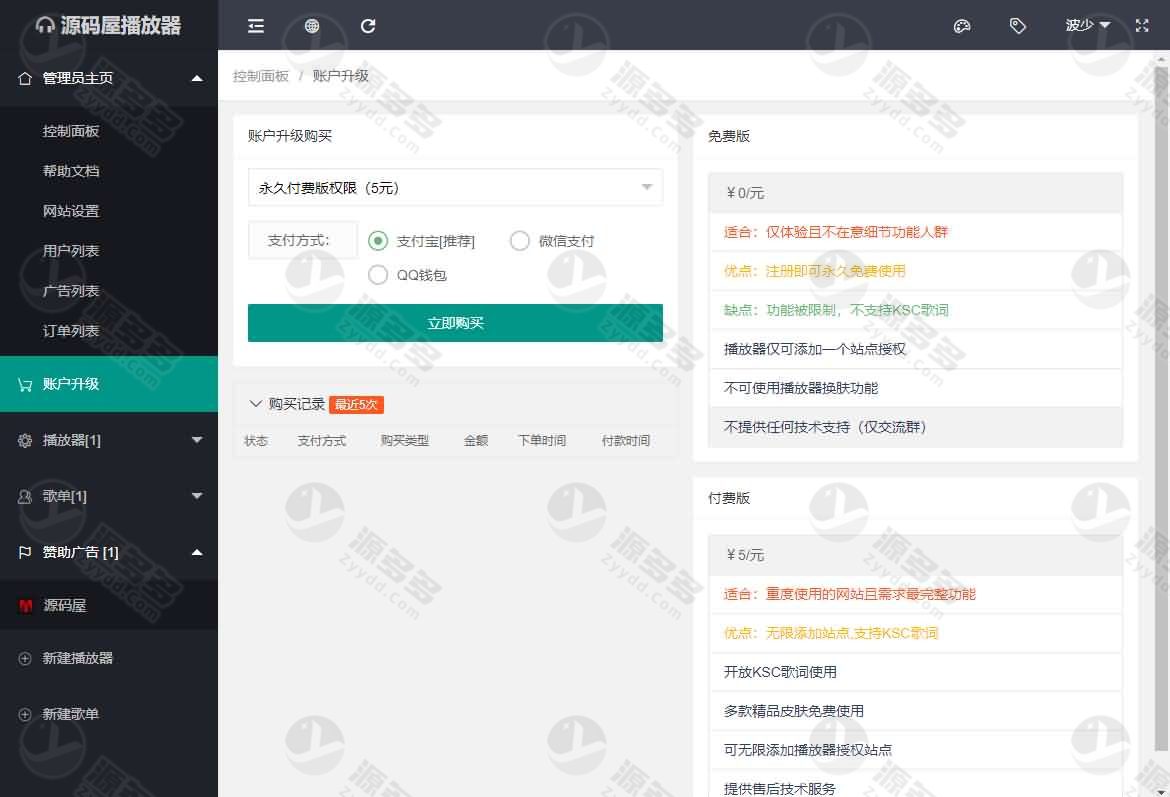Click the headphone logo icon
Screen dimensions: 1170x797
click(x=46, y=25)
